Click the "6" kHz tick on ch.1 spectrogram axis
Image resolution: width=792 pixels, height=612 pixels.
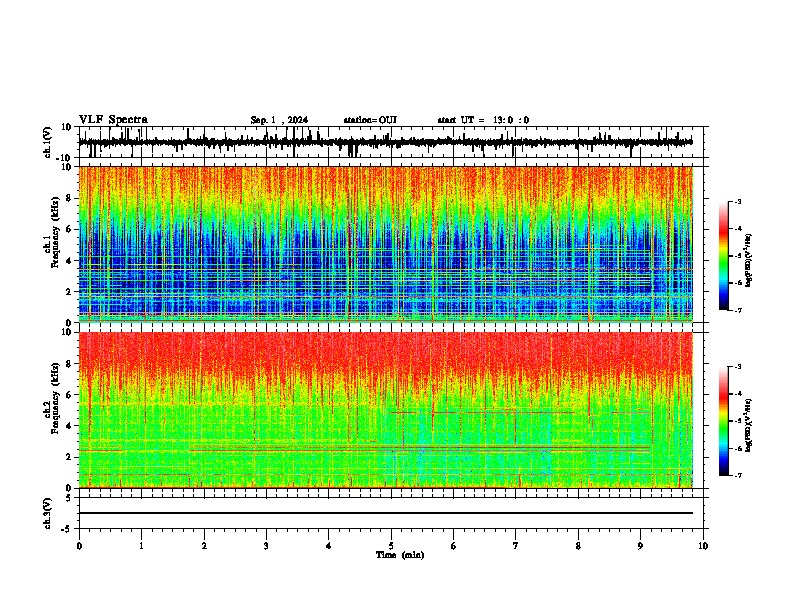pyautogui.click(x=70, y=229)
